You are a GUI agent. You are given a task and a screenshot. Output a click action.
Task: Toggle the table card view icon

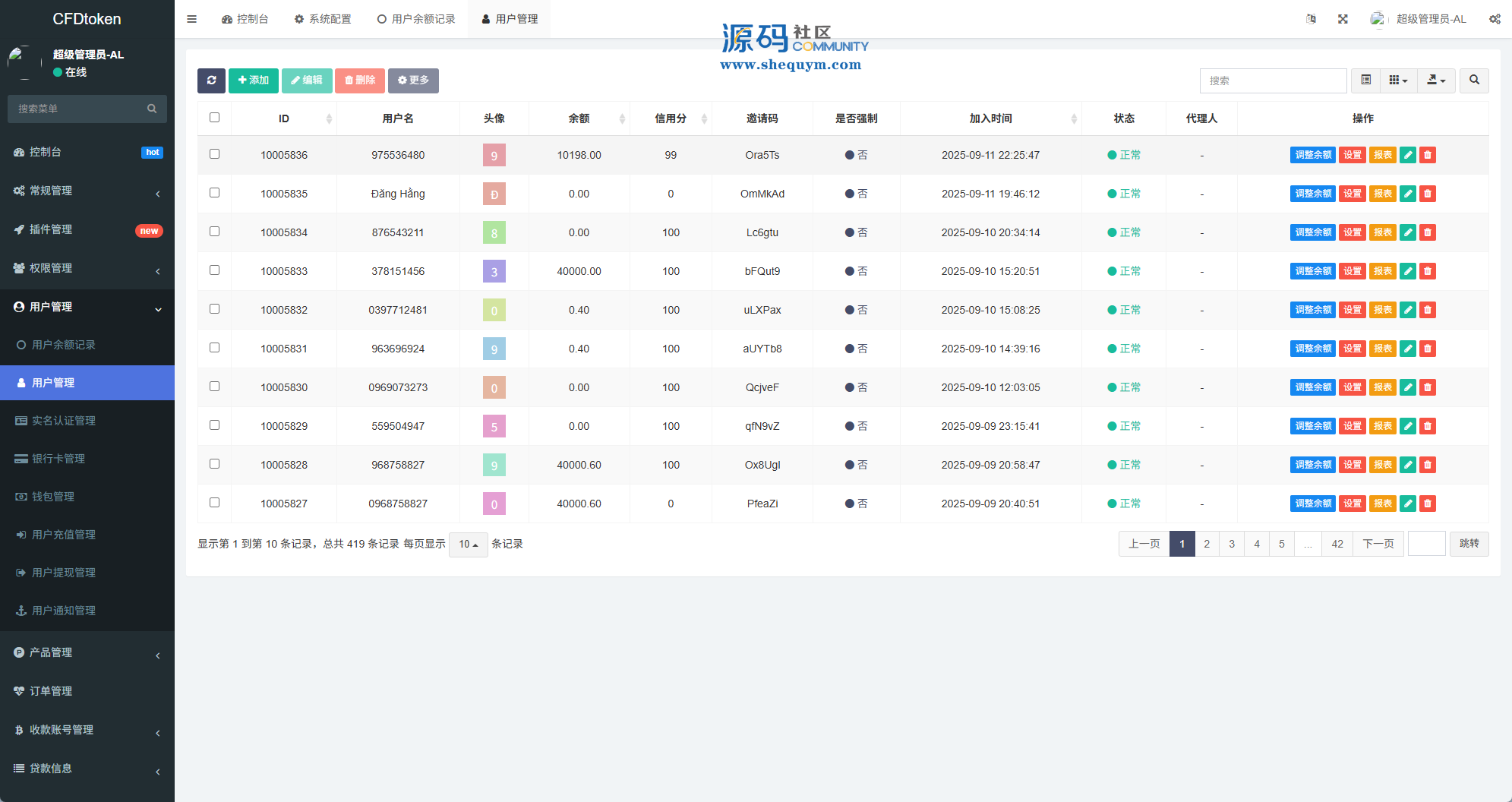tap(1366, 81)
